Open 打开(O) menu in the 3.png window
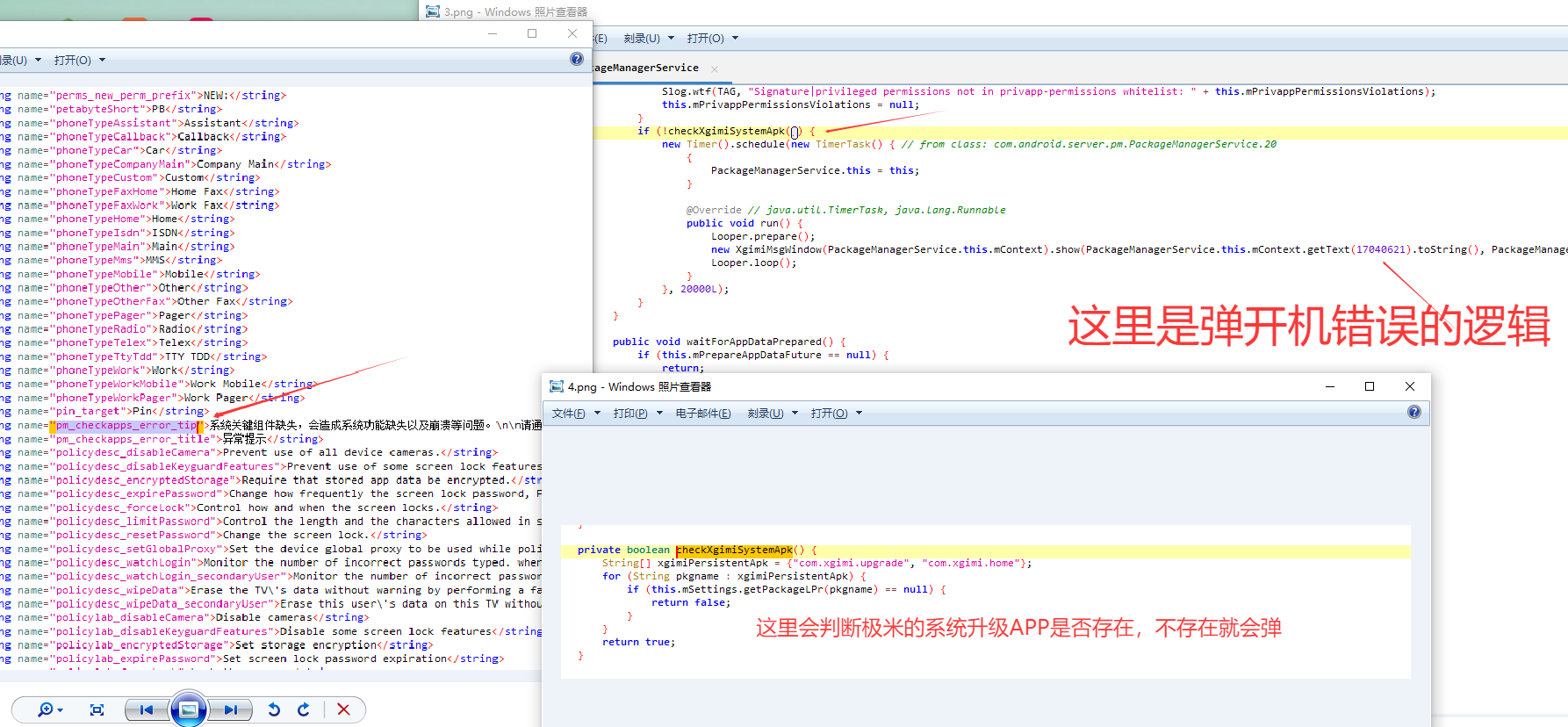The width and height of the screenshot is (1568, 727). (x=706, y=39)
